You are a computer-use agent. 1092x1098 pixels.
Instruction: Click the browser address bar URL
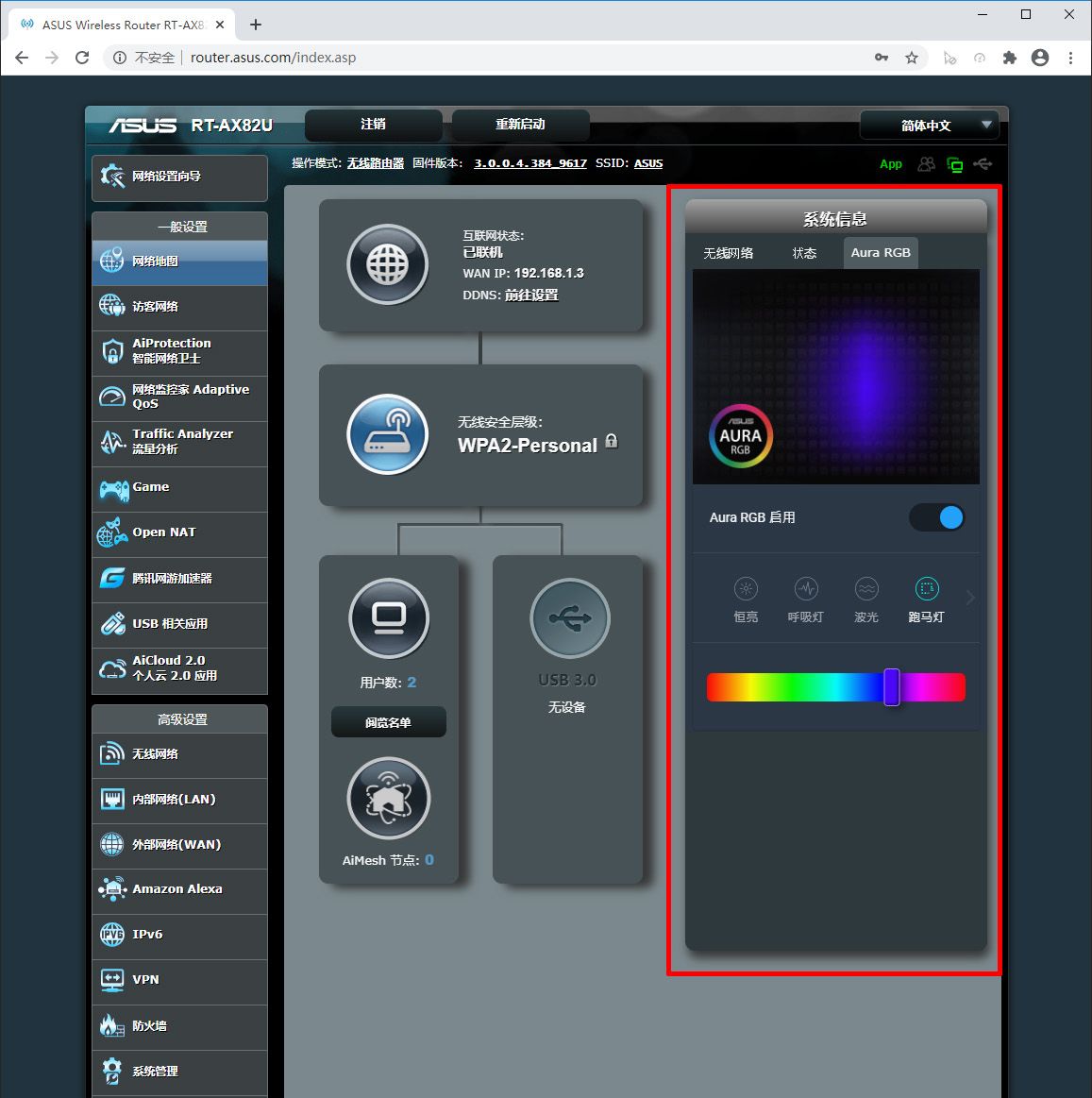(x=273, y=58)
